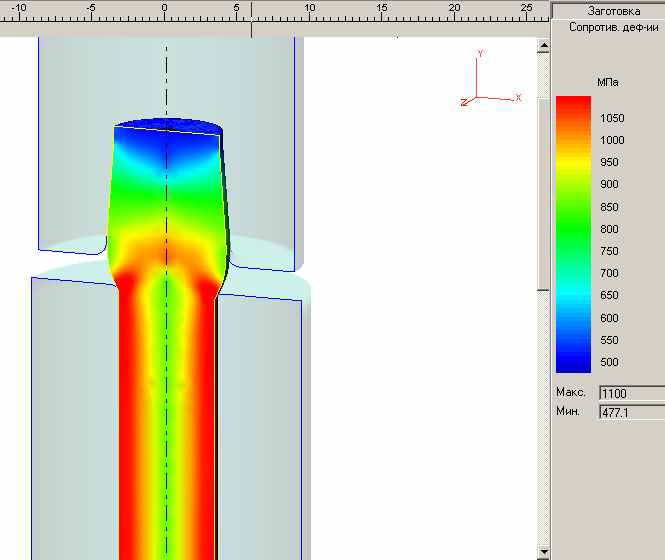
Task: Click the Макс. label
Action: pos(570,392)
